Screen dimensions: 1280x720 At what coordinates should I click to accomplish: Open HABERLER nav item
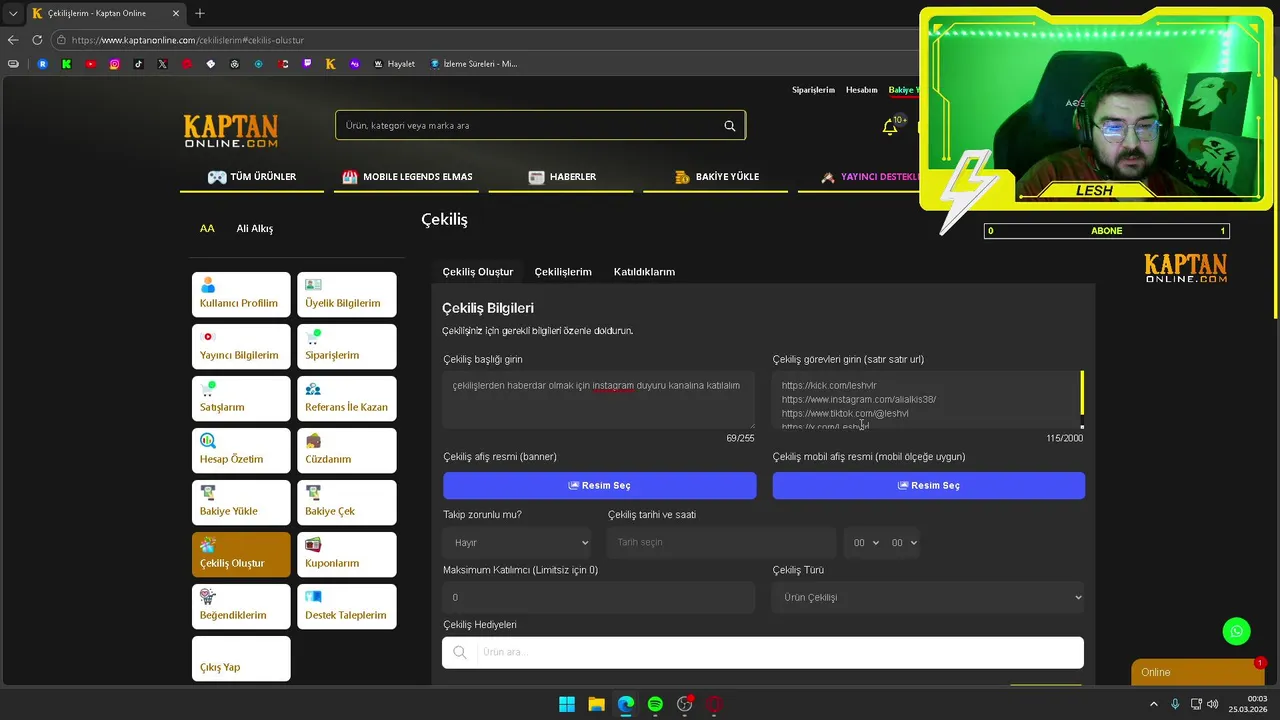(x=562, y=177)
